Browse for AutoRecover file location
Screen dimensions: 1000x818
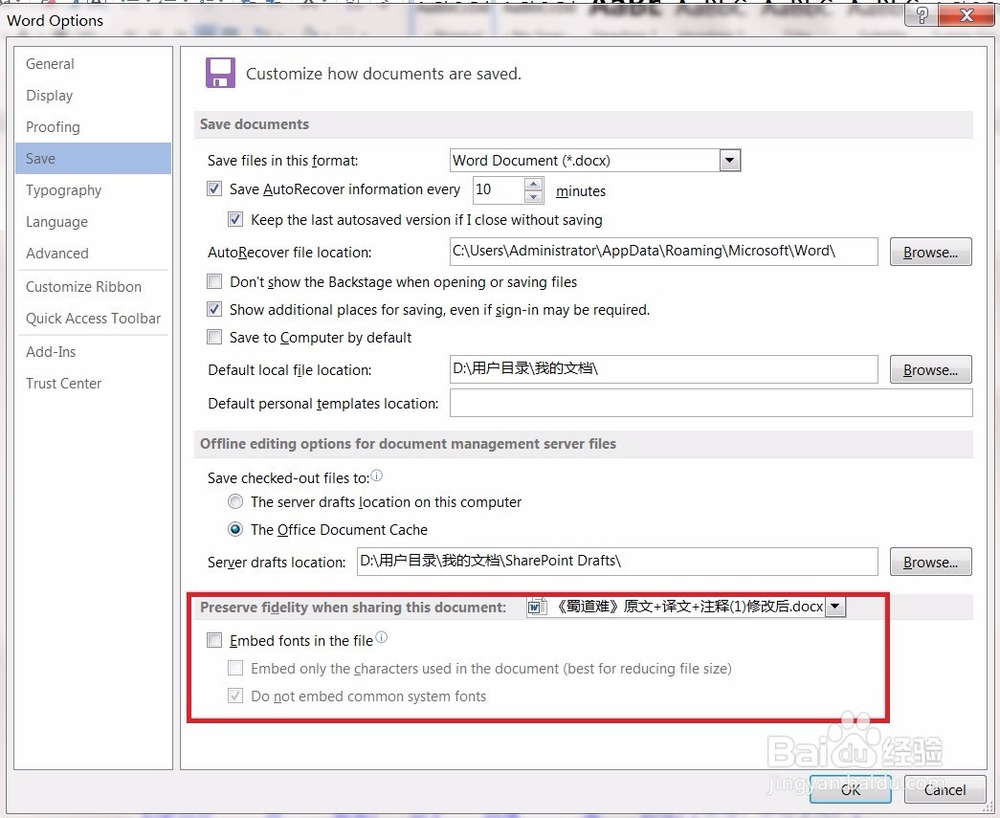(930, 252)
